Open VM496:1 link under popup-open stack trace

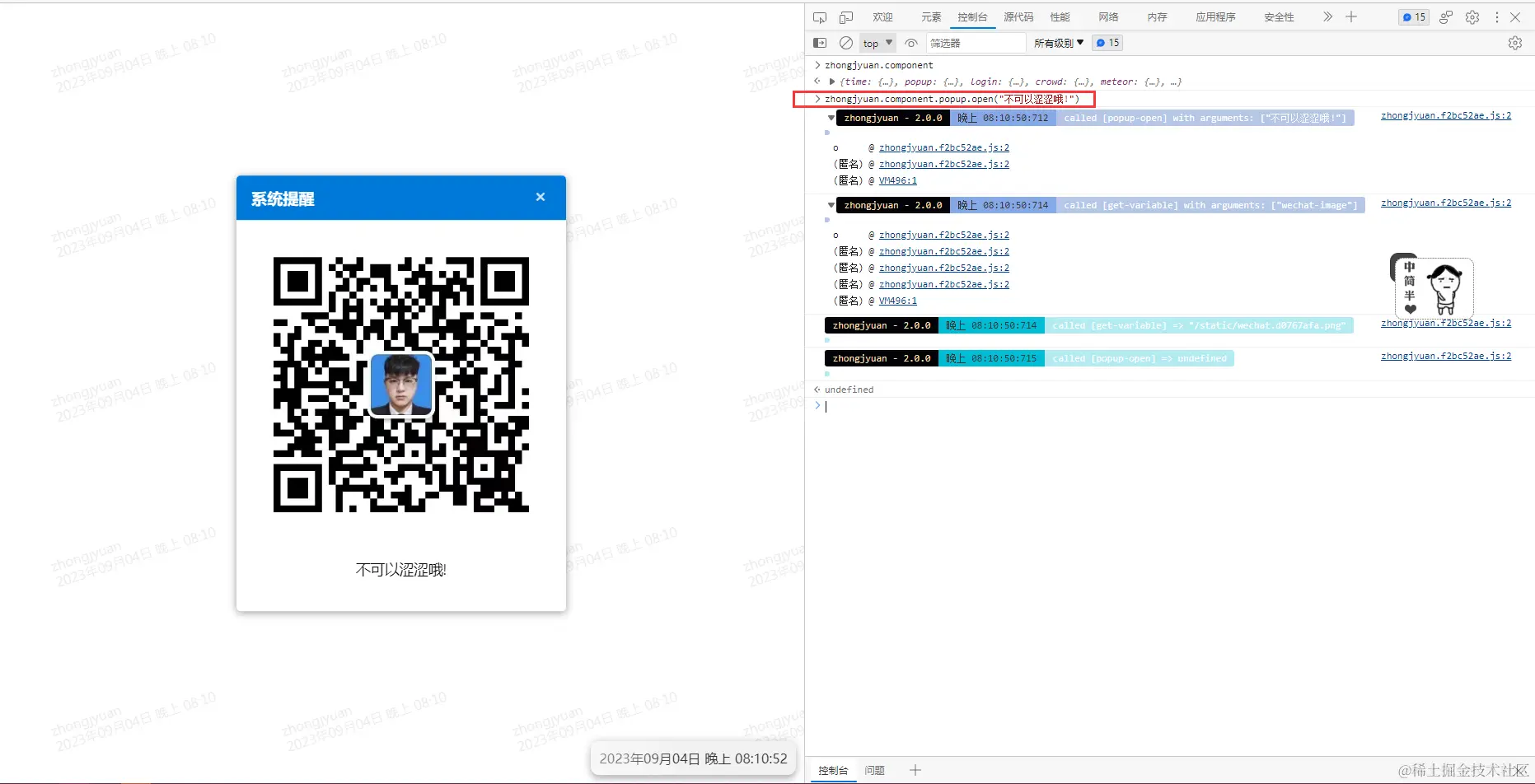click(x=897, y=180)
